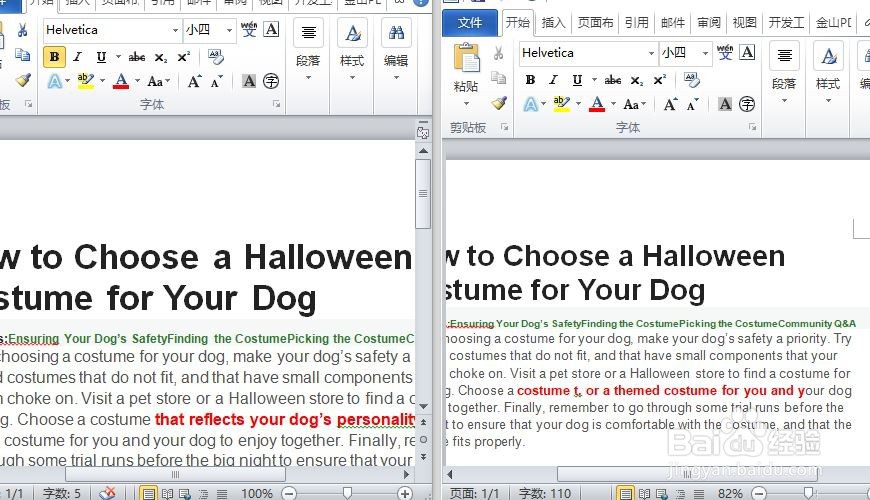Click zoom out minus button in left window
Image resolution: width=870 pixels, height=500 pixels.
tap(289, 493)
